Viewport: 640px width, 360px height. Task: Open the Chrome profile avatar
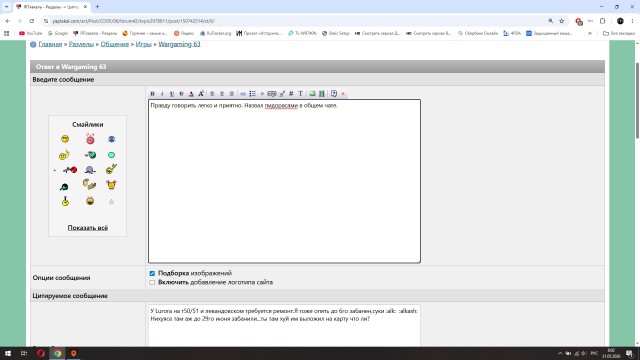point(620,21)
